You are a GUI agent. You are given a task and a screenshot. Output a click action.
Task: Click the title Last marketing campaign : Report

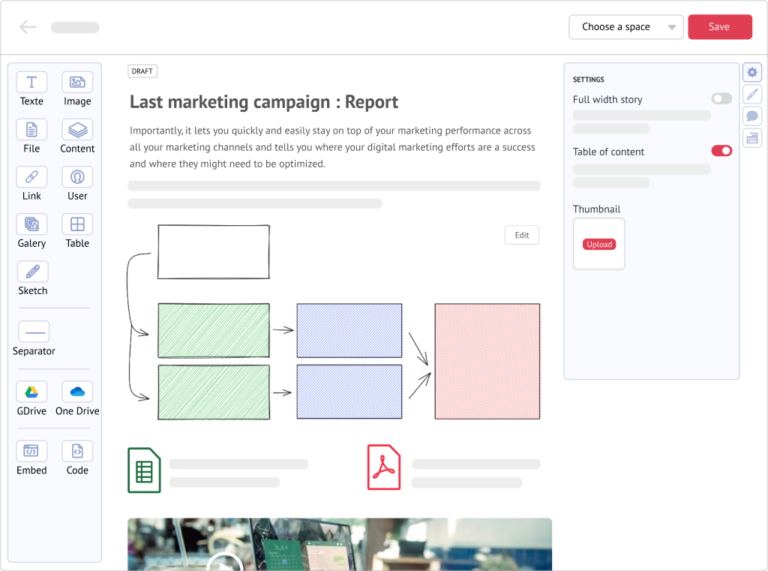[264, 102]
